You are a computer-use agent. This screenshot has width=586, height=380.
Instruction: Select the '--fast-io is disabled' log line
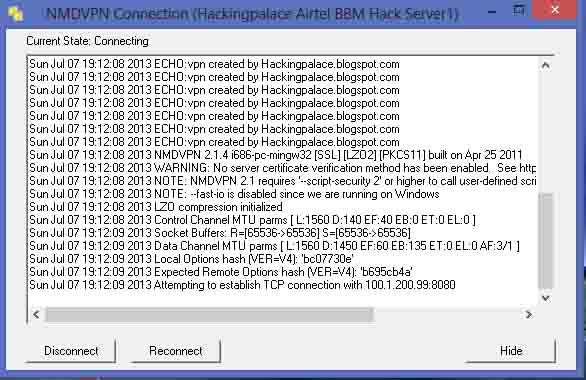(x=234, y=194)
